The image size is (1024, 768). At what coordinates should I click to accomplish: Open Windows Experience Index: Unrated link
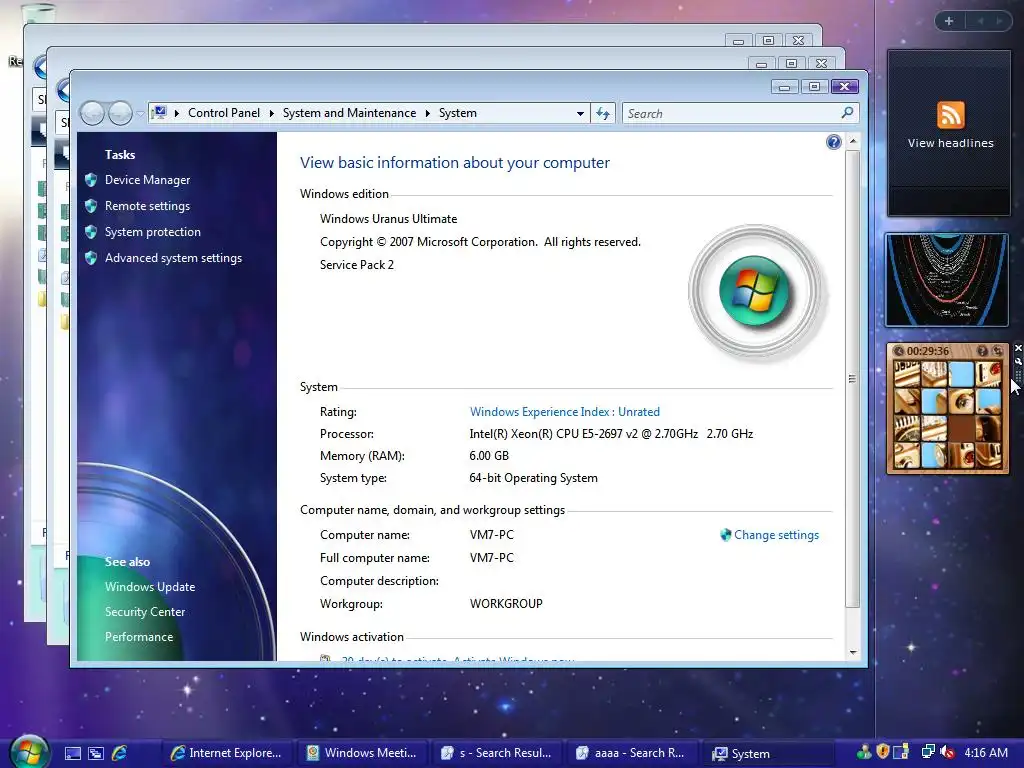565,412
